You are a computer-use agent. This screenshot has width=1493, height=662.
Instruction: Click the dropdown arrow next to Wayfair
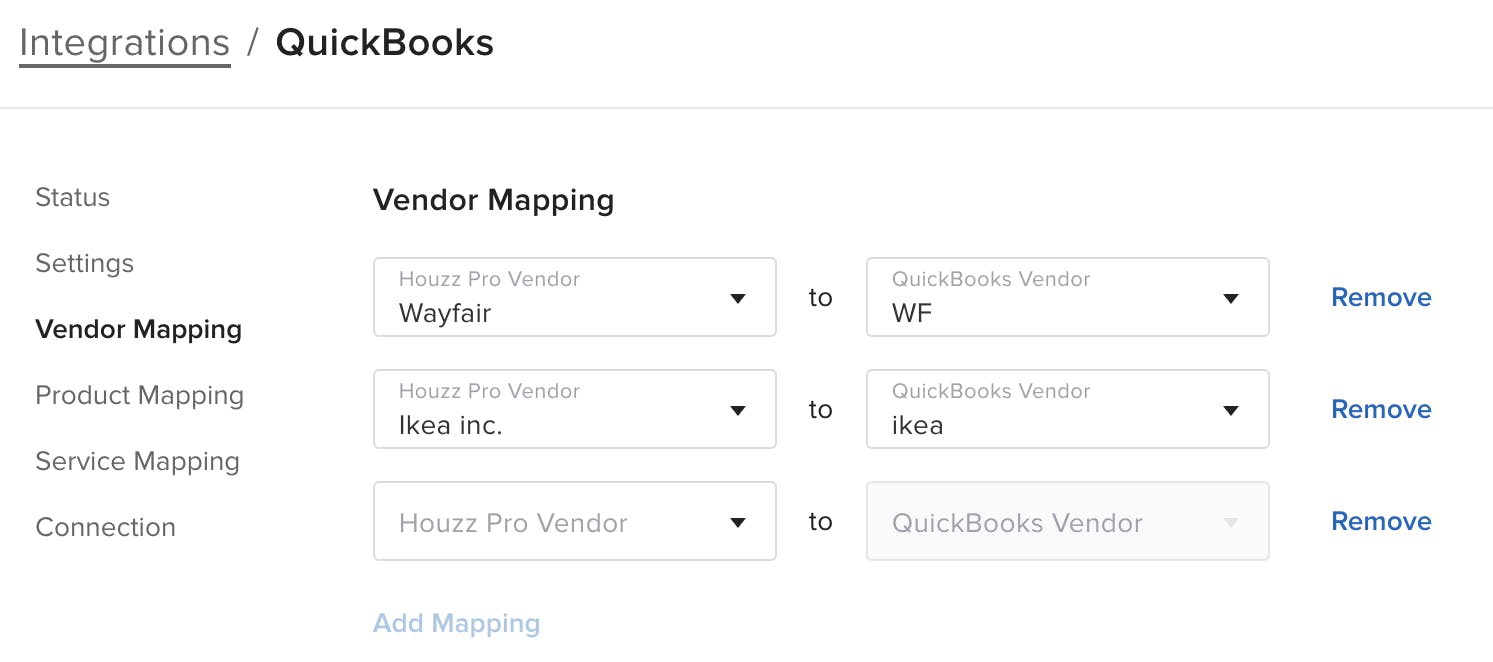click(x=738, y=297)
